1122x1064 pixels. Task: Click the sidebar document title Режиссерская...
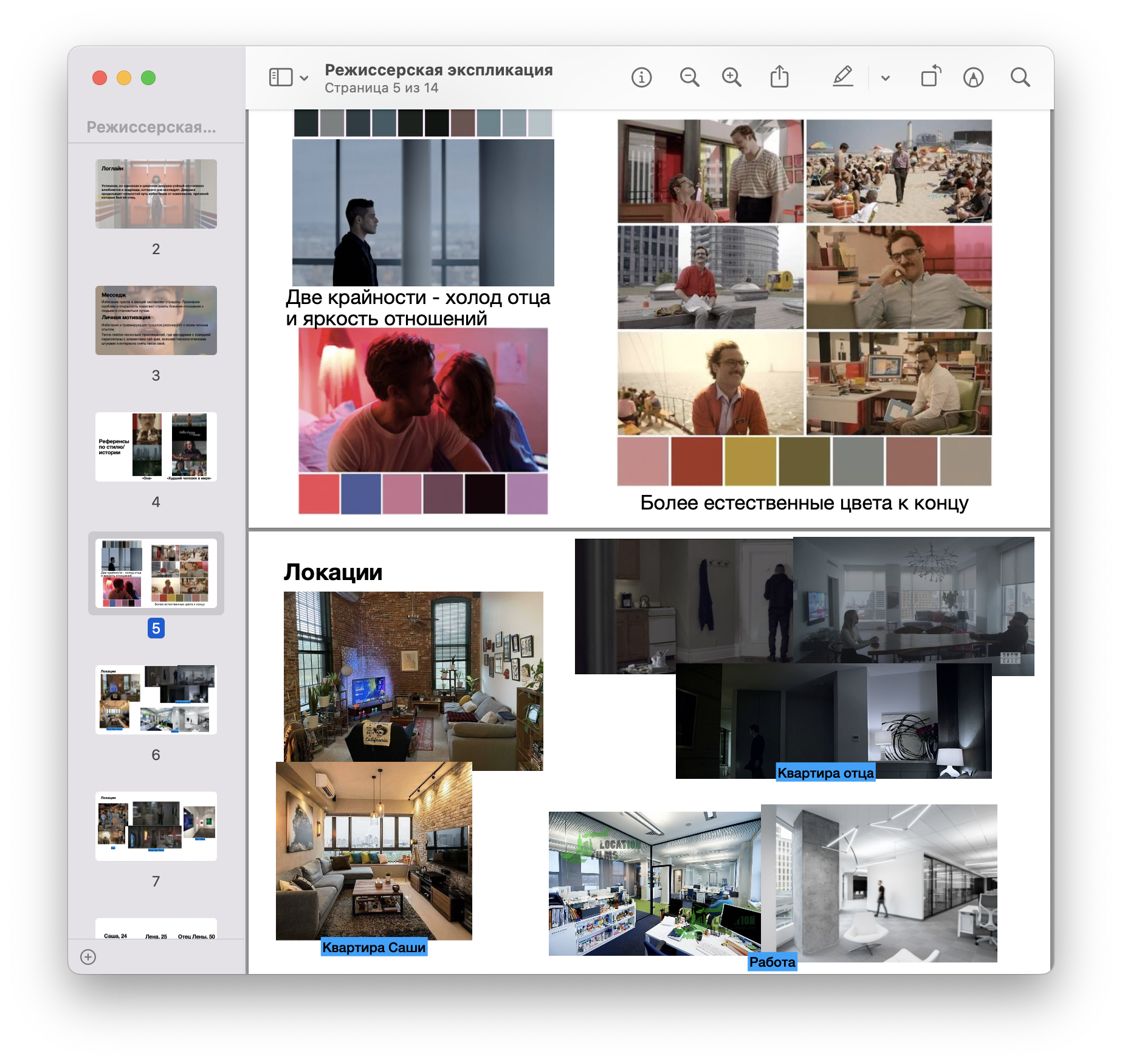click(x=151, y=127)
